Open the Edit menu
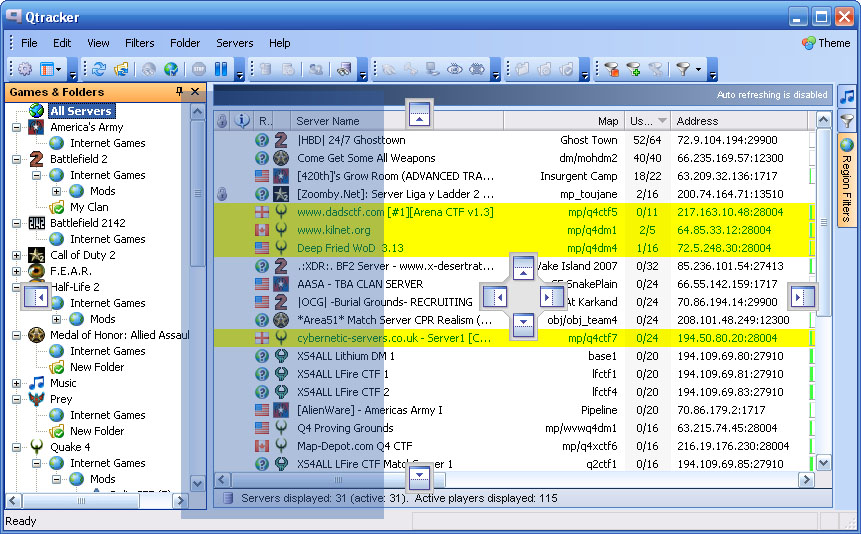861x534 pixels. tap(62, 43)
